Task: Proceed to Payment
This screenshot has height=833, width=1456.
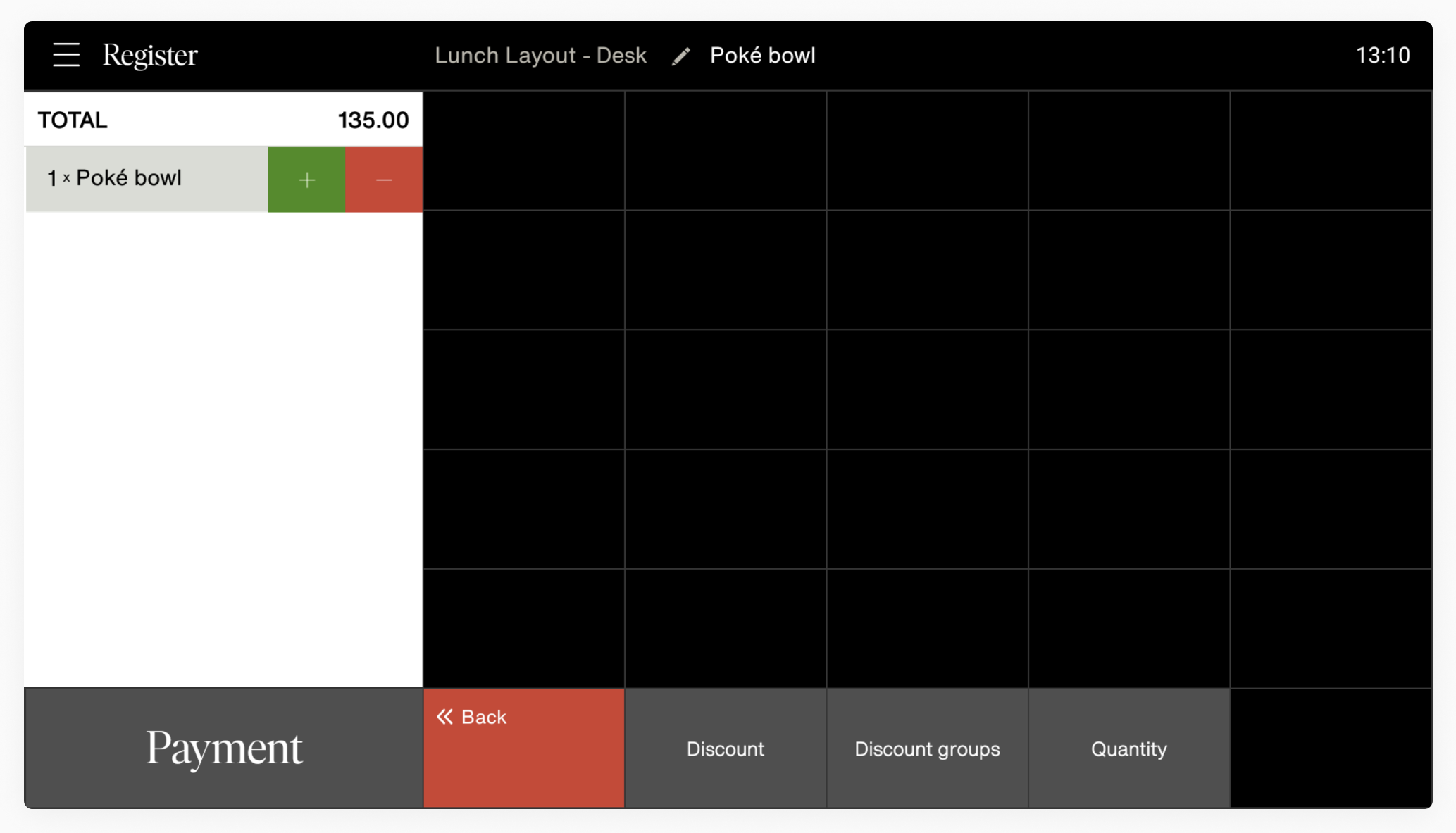Action: tap(224, 748)
